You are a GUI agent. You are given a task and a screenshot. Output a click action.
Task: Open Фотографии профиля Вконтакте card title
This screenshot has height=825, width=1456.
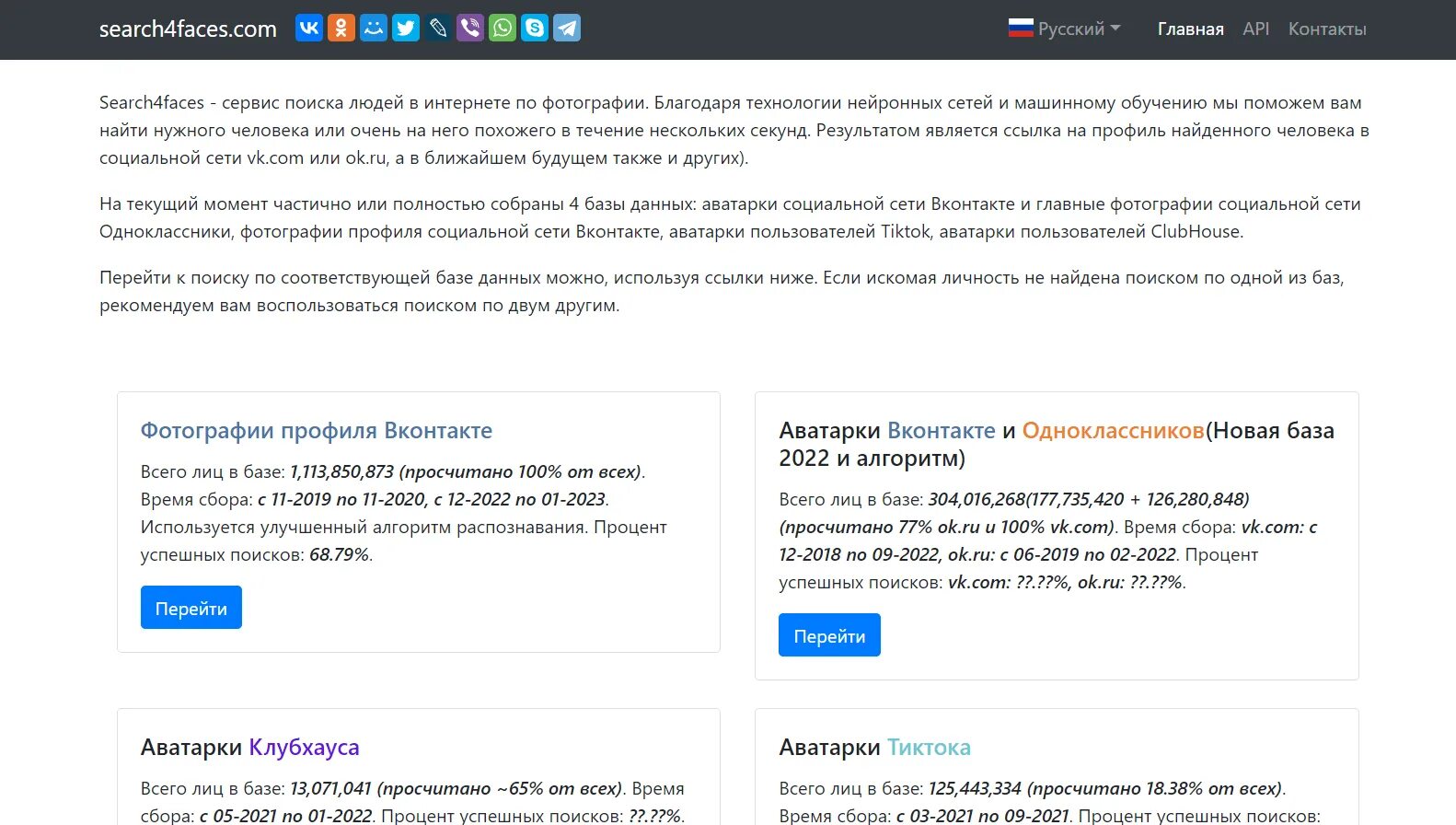click(317, 430)
